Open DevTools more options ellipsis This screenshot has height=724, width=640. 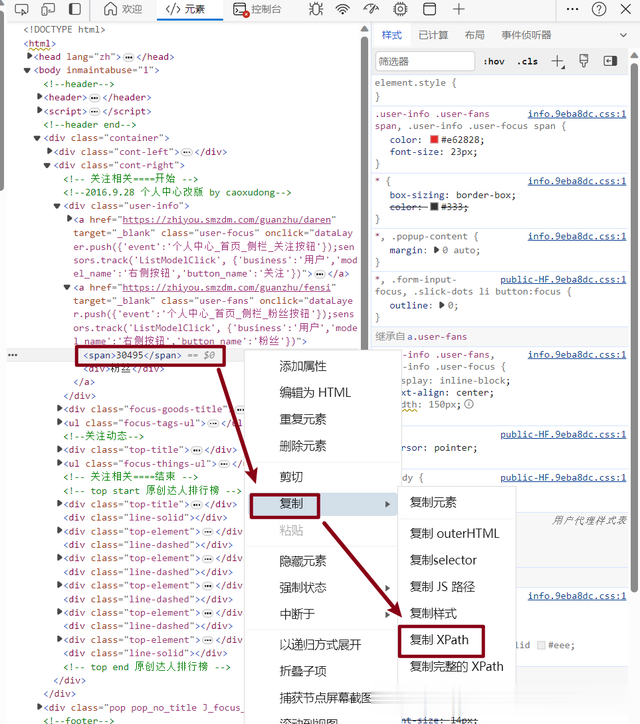(572, 9)
